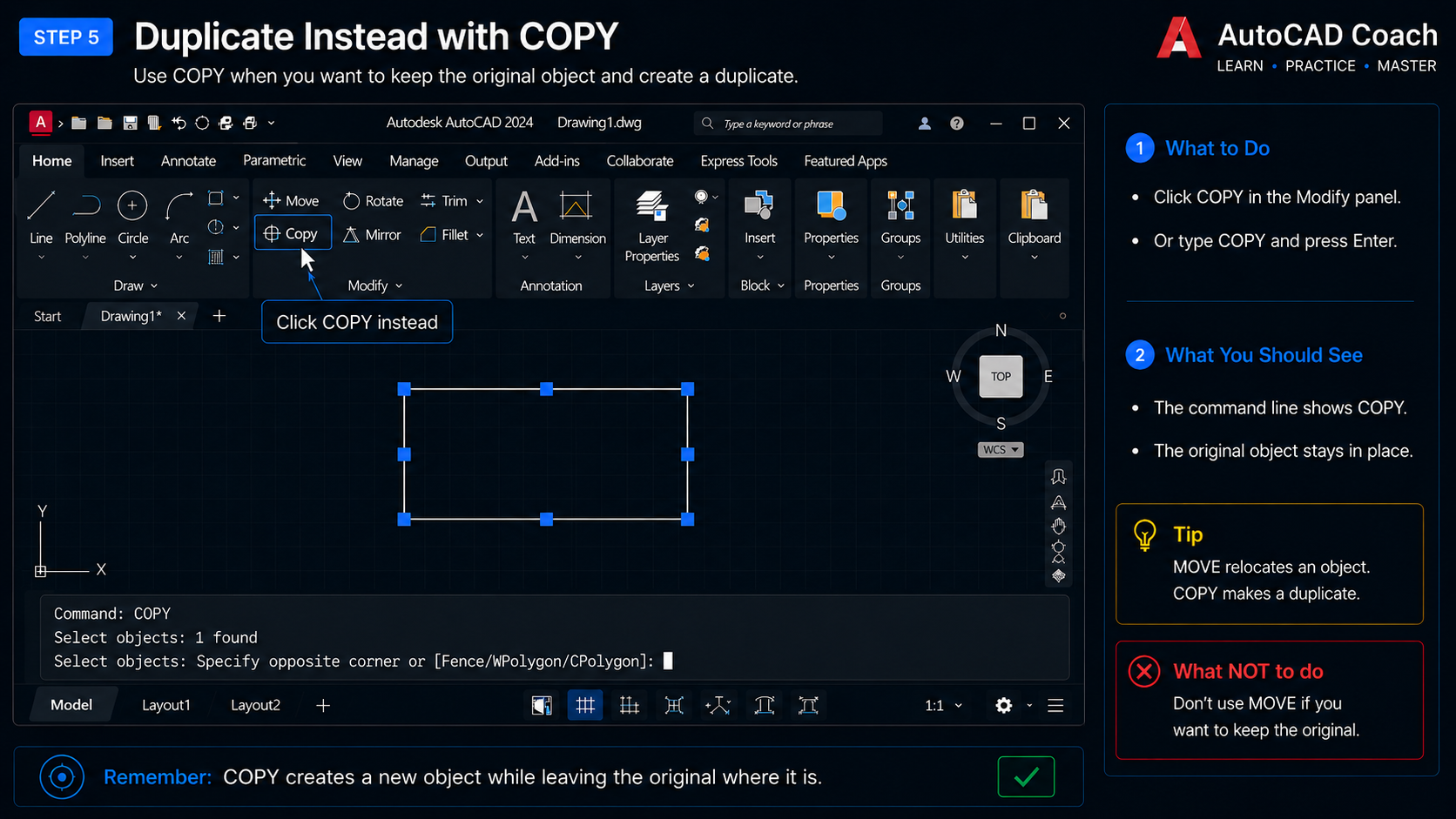Toggle the highlighted Grid display button
This screenshot has width=1456, height=819.
tap(585, 706)
